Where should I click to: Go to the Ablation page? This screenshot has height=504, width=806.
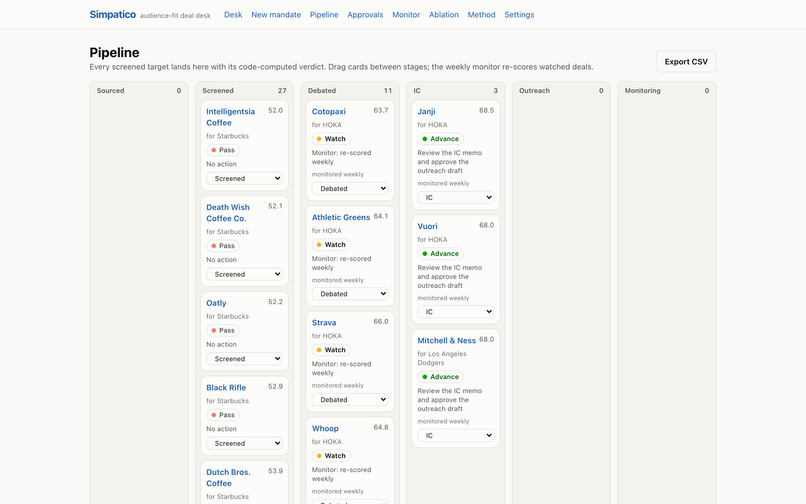[444, 15]
